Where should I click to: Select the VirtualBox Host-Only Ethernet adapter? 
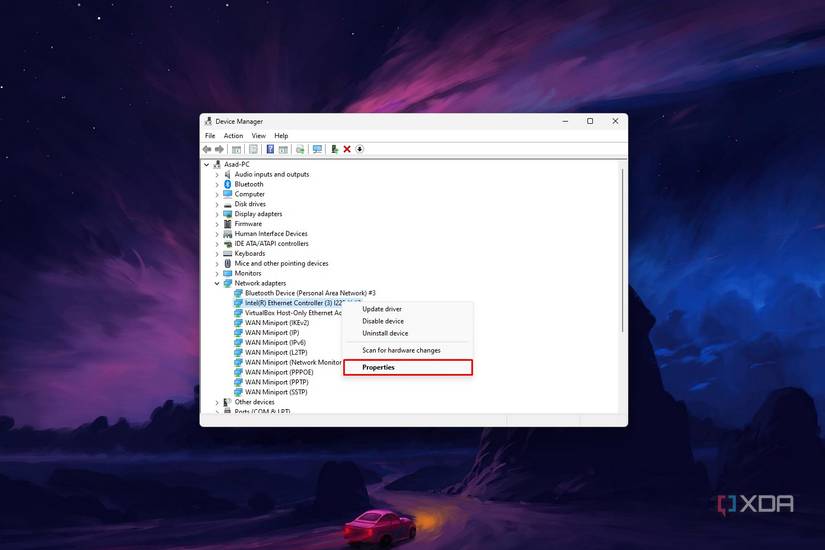click(293, 313)
